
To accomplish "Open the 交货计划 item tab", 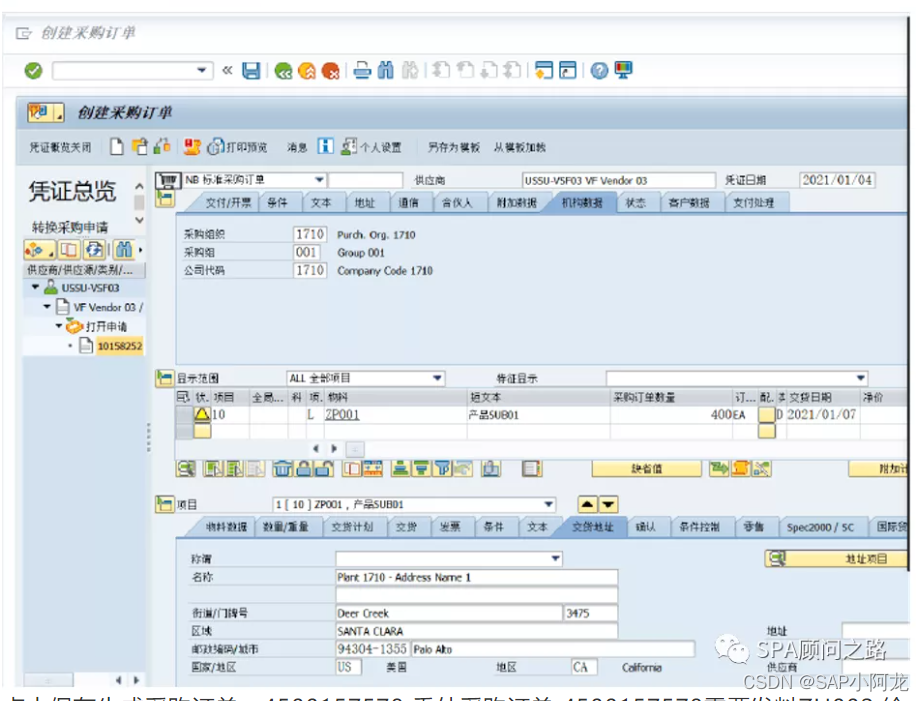I will (x=352, y=527).
